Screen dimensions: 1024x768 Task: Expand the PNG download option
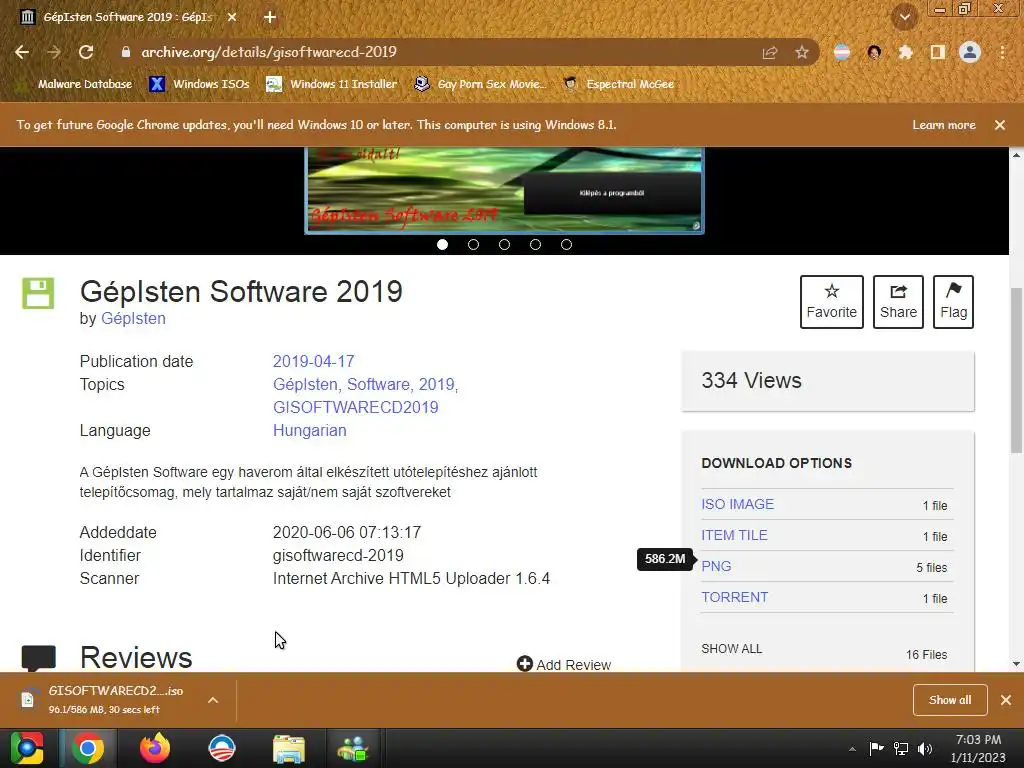[716, 566]
